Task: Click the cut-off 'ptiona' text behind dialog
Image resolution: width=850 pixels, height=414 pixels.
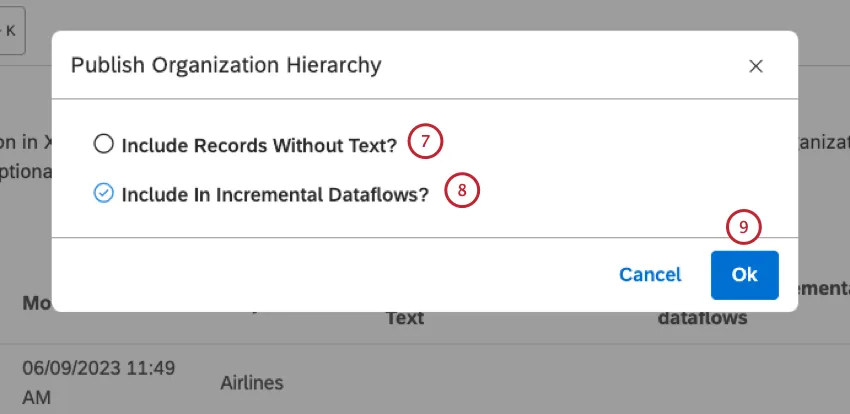Action: [25, 171]
